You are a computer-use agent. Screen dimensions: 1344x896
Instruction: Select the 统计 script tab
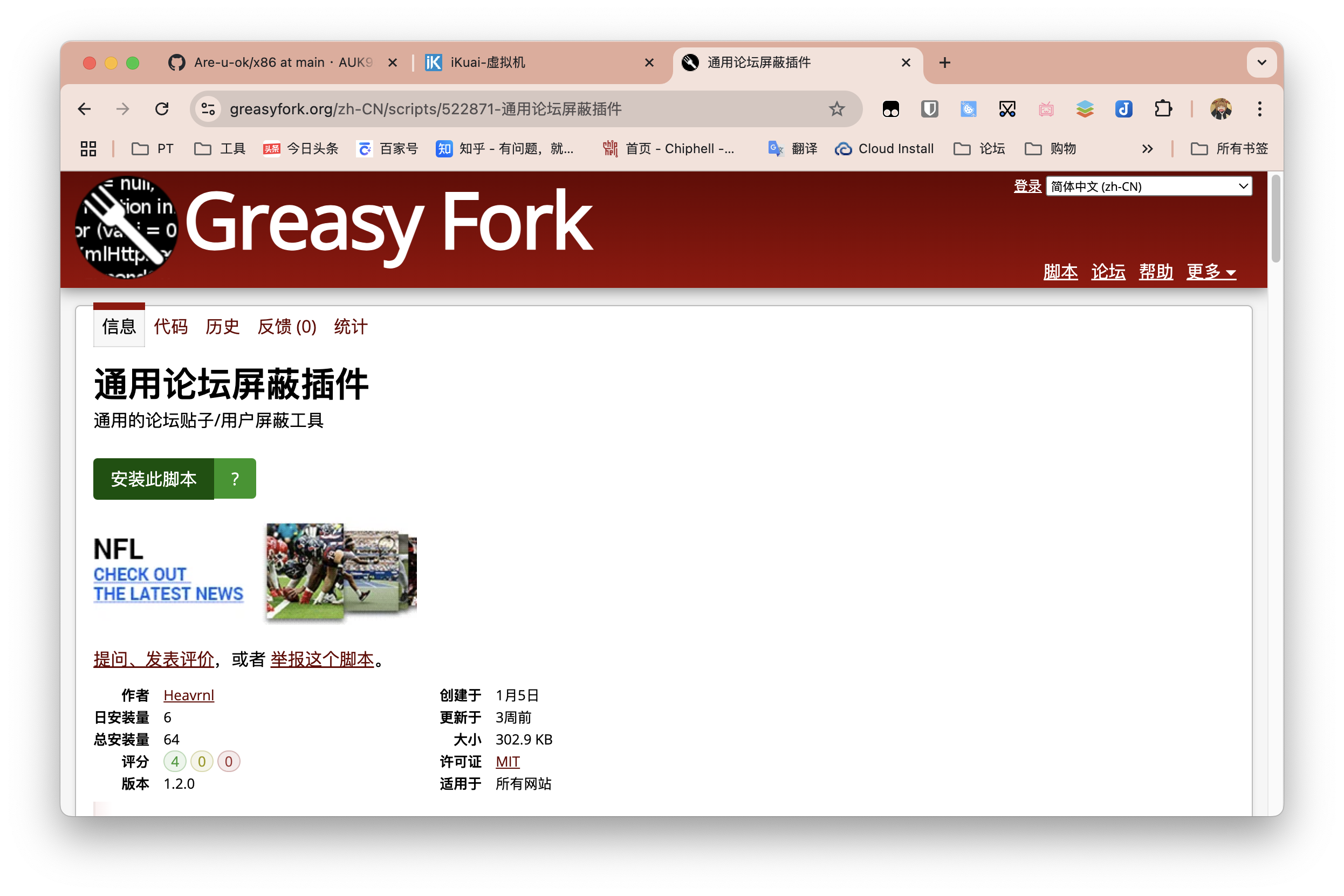[x=351, y=326]
